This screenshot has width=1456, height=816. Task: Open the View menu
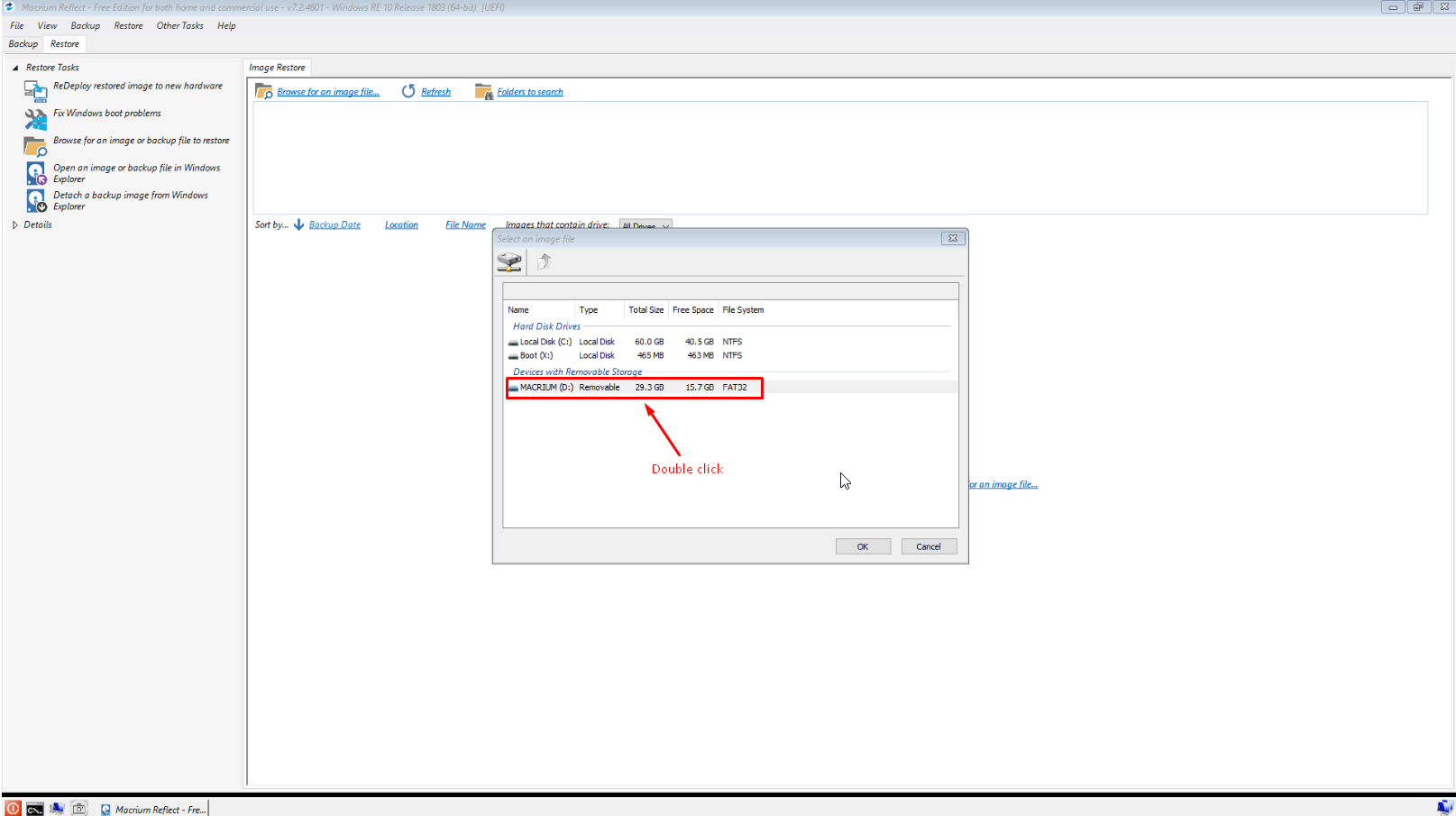pyautogui.click(x=47, y=25)
